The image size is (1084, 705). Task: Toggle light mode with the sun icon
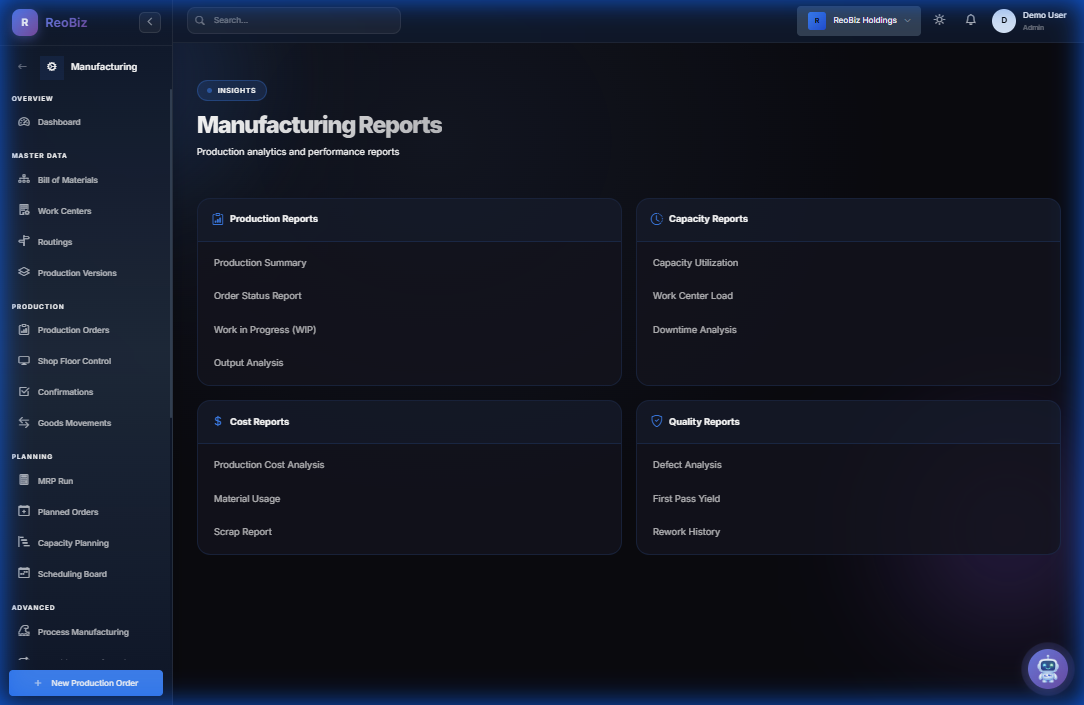939,19
